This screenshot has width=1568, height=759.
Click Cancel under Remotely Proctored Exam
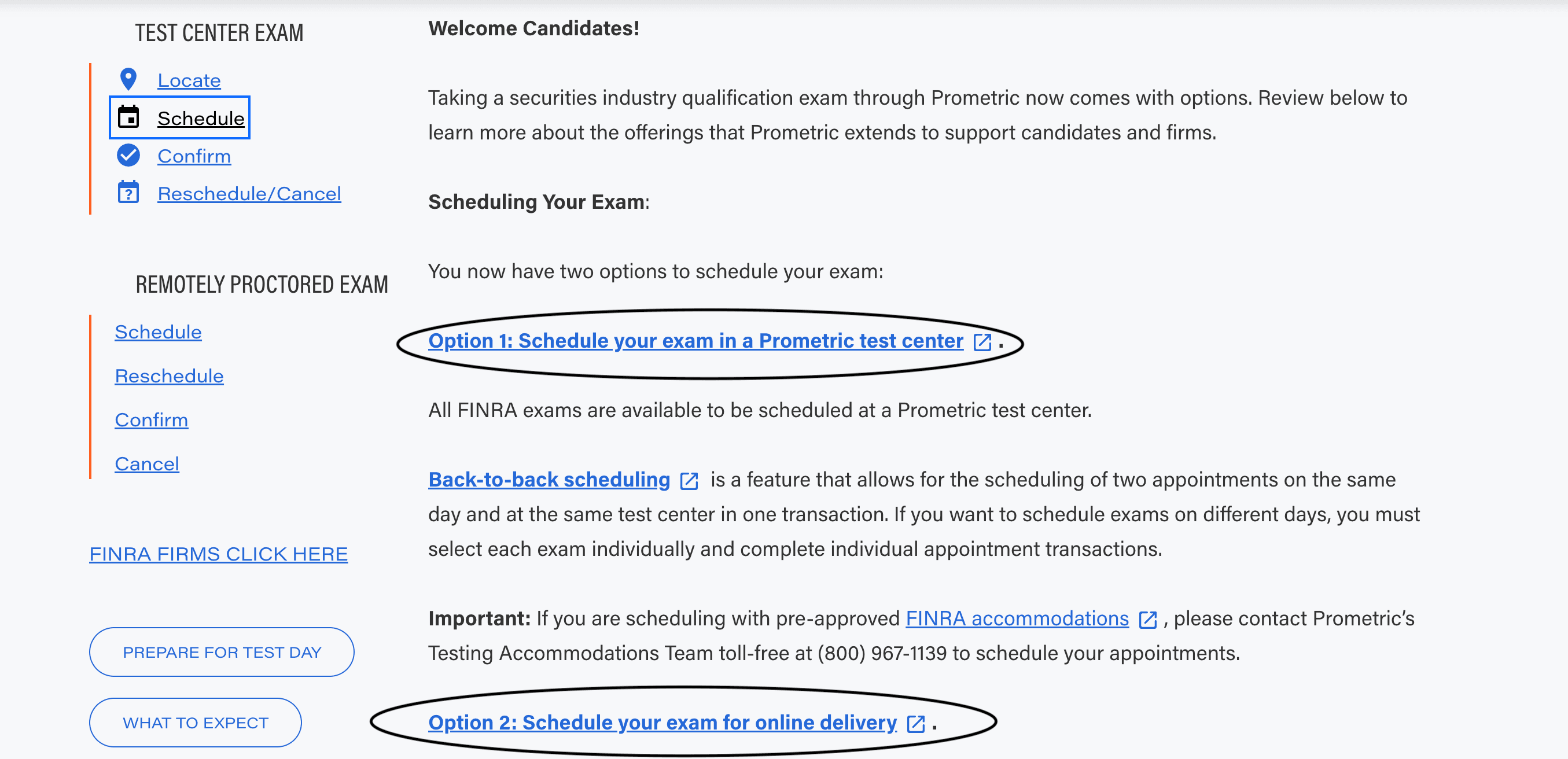[147, 464]
